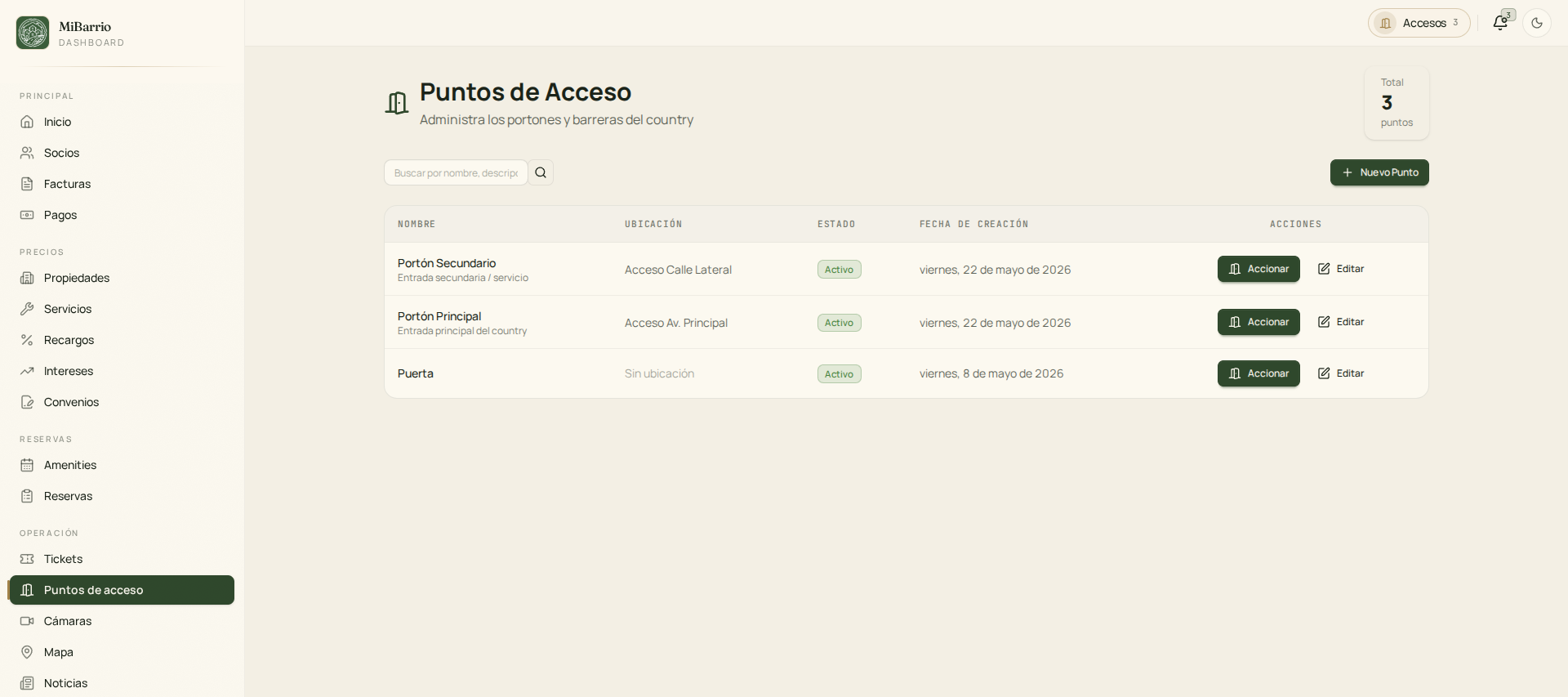
Task: Click the Fecha de Creación header
Action: click(973, 224)
